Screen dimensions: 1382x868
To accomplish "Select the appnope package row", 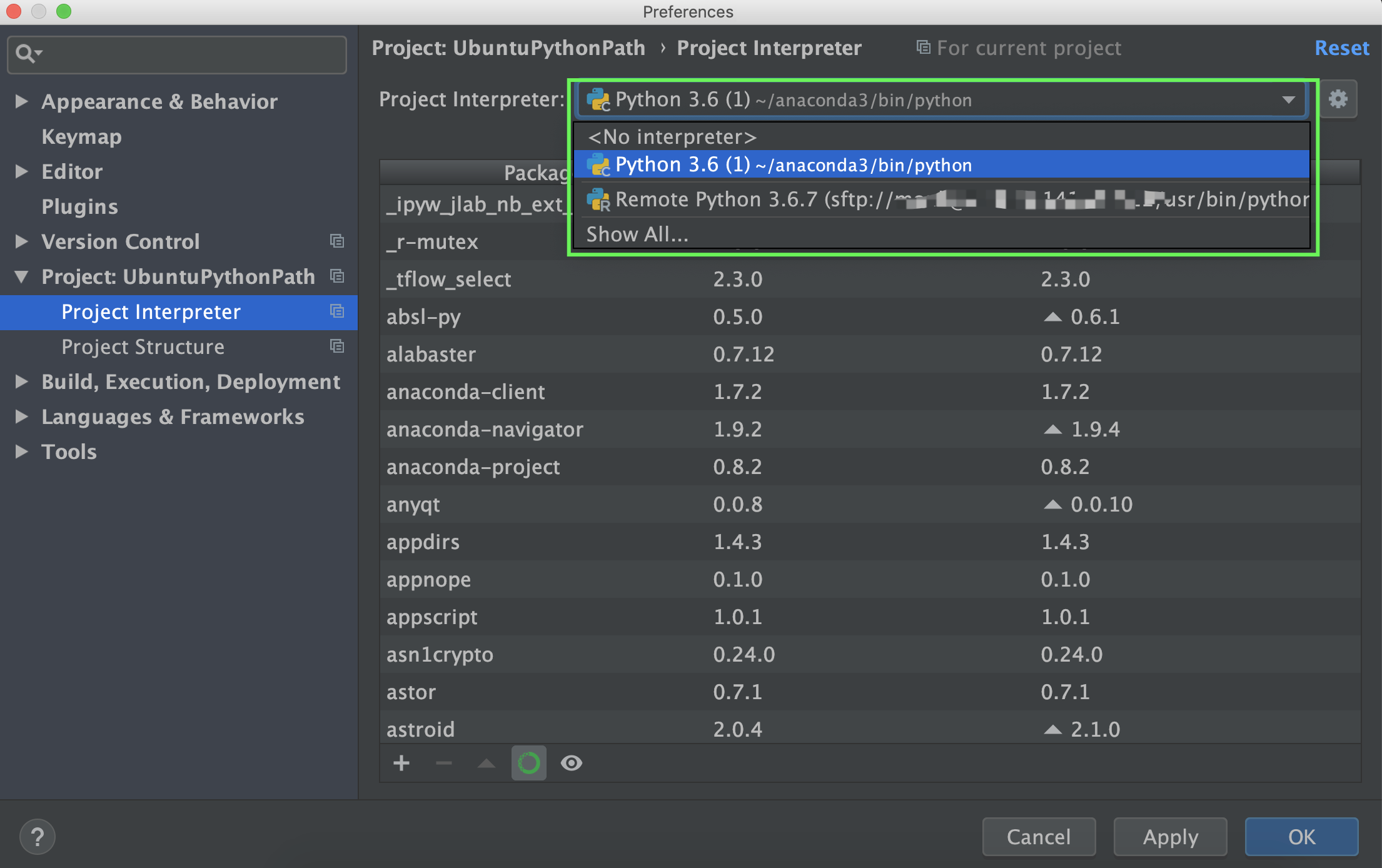I will tap(870, 579).
